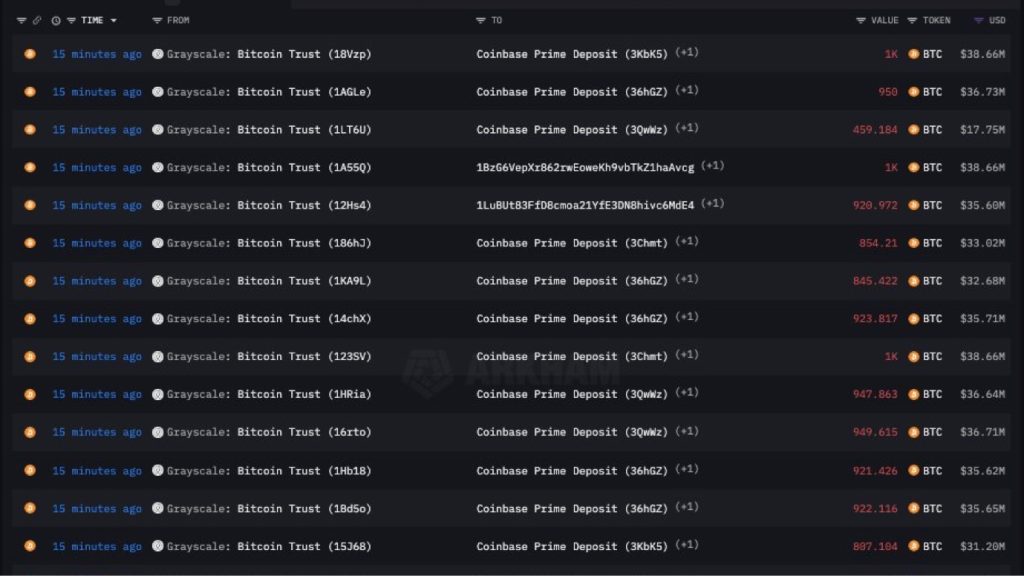Image resolution: width=1024 pixels, height=576 pixels.
Task: Click the address 1BzG6VepXr862rwEoweKh9vbTkZ1haAvcg
Action: pos(585,167)
